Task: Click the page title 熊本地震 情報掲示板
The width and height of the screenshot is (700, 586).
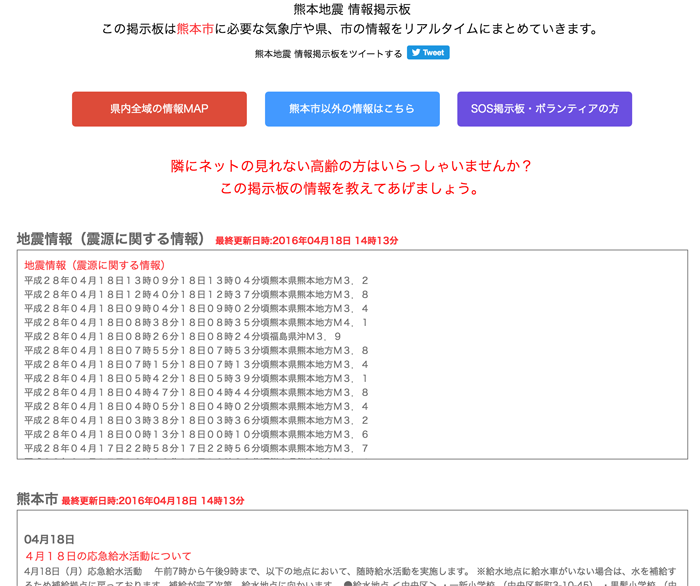Action: (352, 9)
